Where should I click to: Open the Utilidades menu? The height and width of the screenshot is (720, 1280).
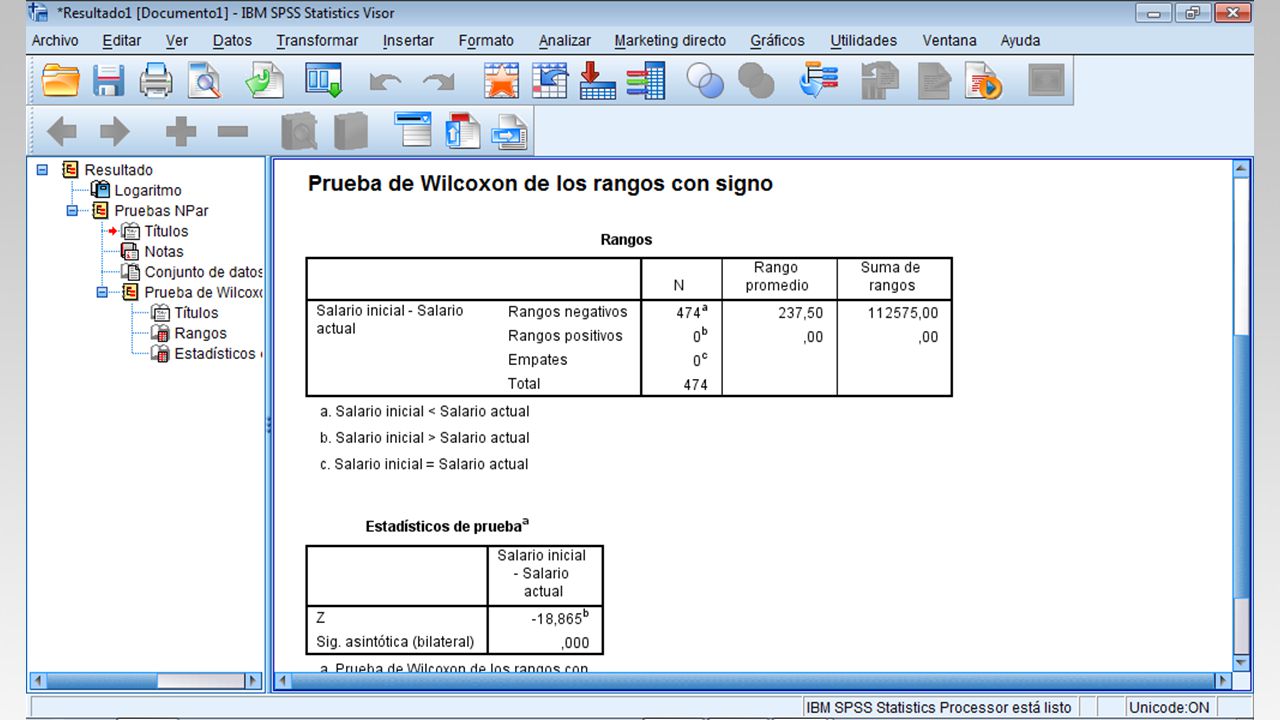pyautogui.click(x=863, y=41)
